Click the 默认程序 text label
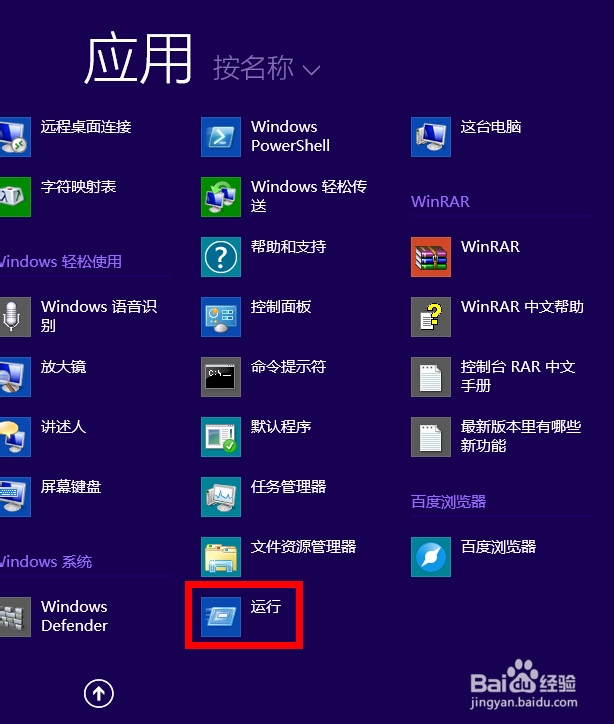 [281, 426]
